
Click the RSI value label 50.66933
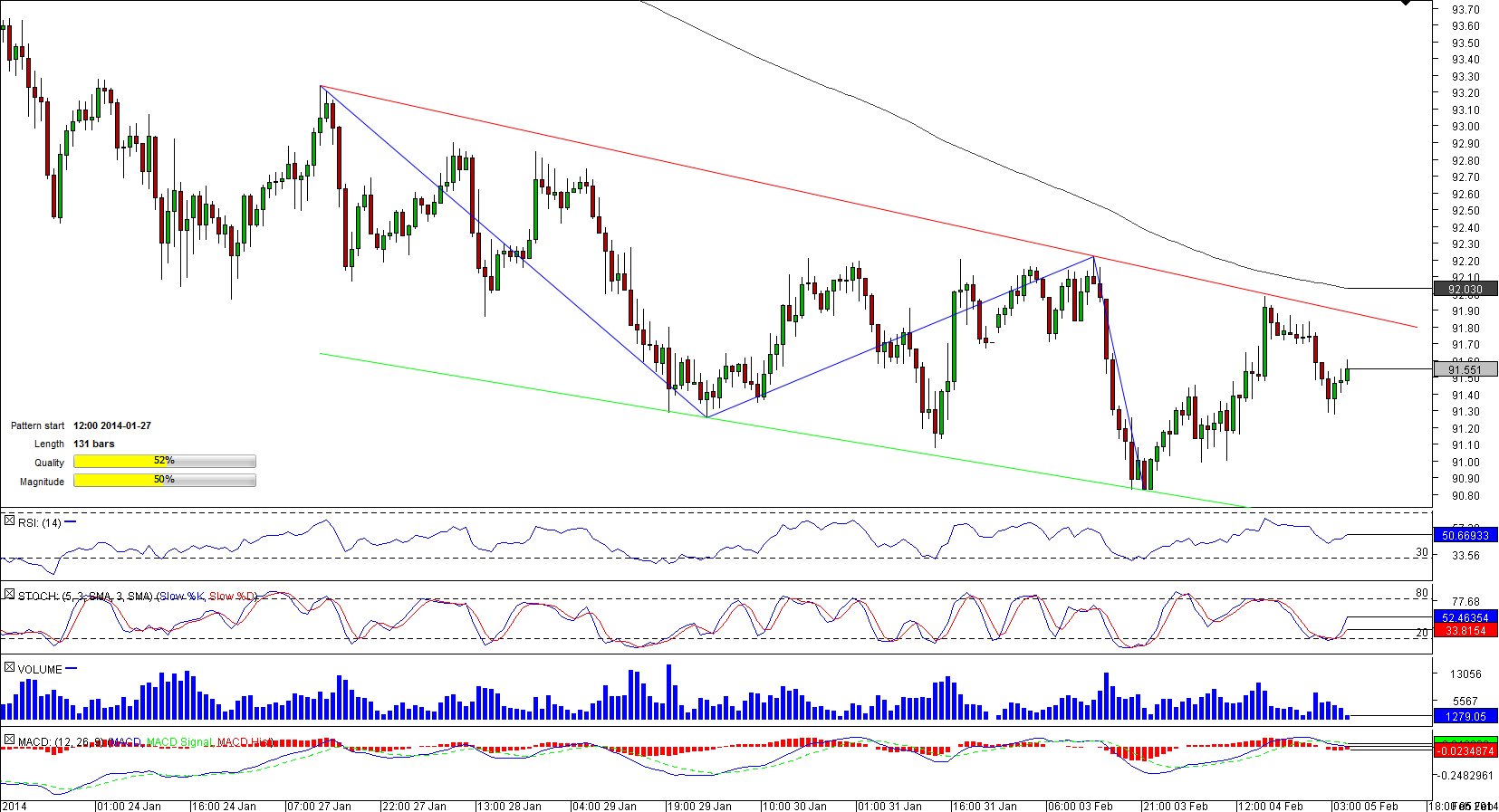point(1465,536)
